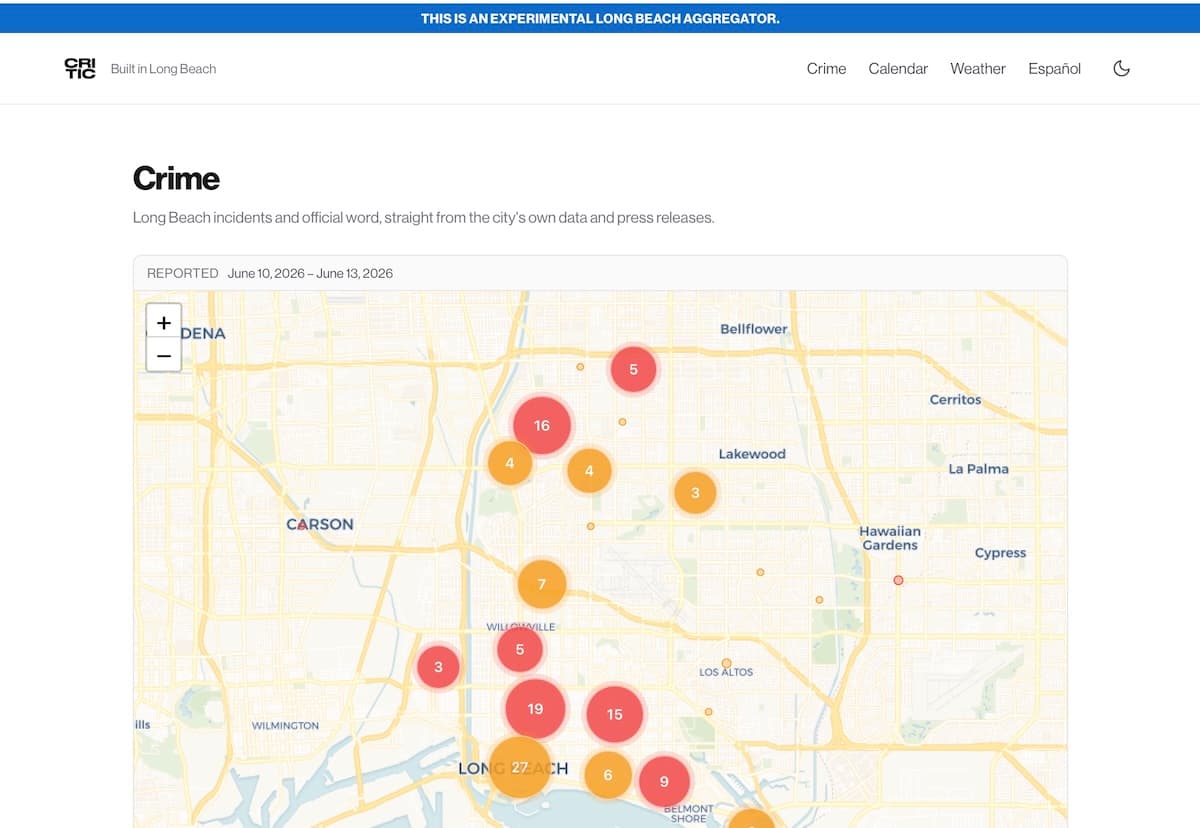This screenshot has height=828, width=1200.
Task: Click the La Palma map label
Action: click(978, 468)
